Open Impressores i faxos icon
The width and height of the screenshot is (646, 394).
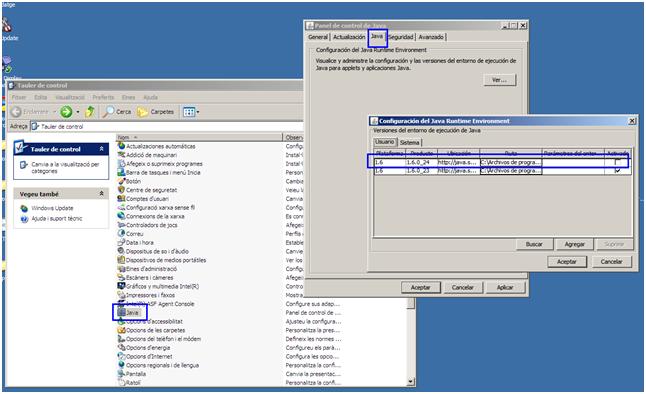pyautogui.click(x=121, y=295)
